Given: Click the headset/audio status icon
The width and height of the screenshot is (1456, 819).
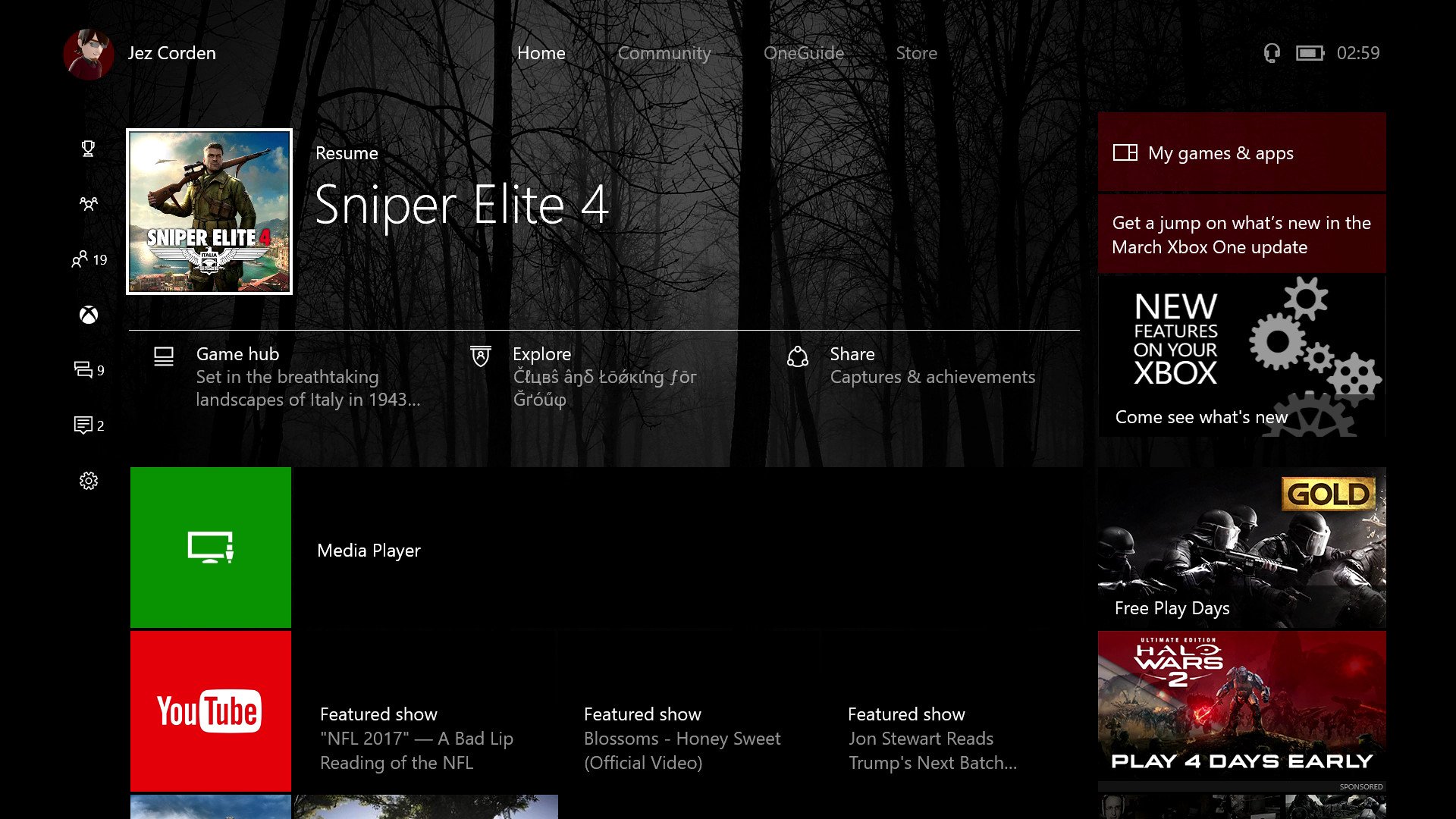Looking at the screenshot, I should (1271, 52).
